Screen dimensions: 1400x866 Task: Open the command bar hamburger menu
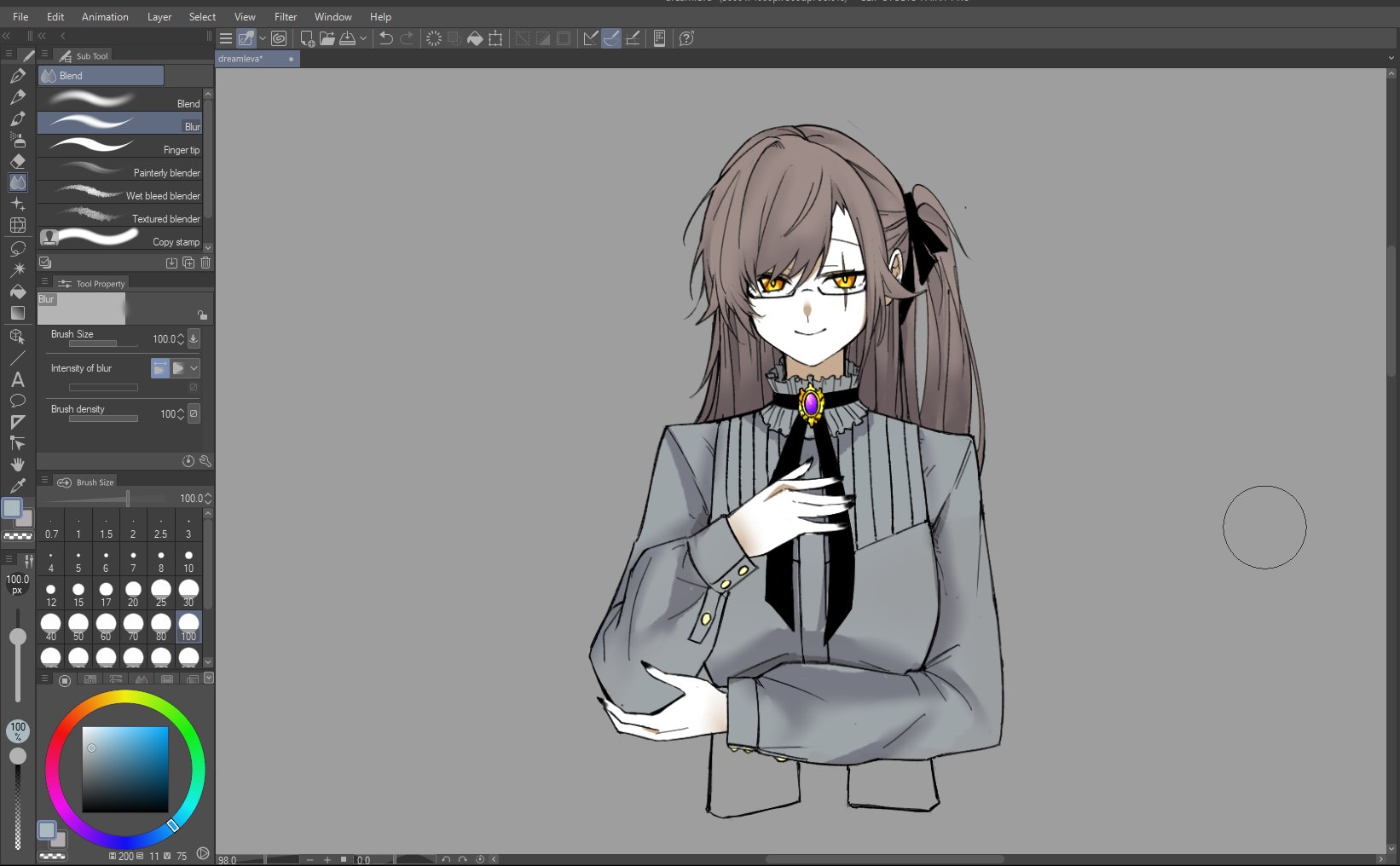[226, 38]
